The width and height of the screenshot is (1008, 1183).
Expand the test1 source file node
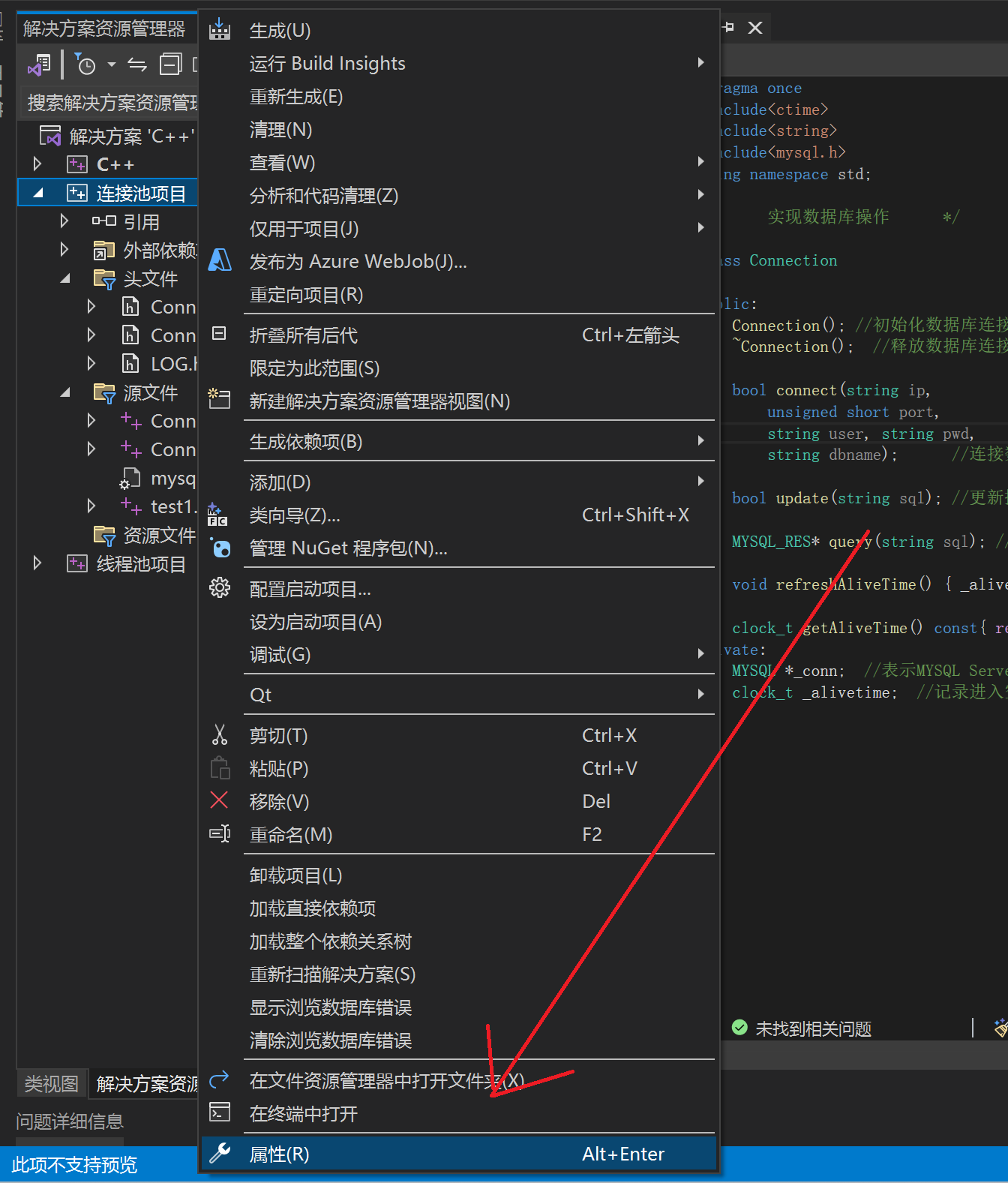click(x=91, y=506)
